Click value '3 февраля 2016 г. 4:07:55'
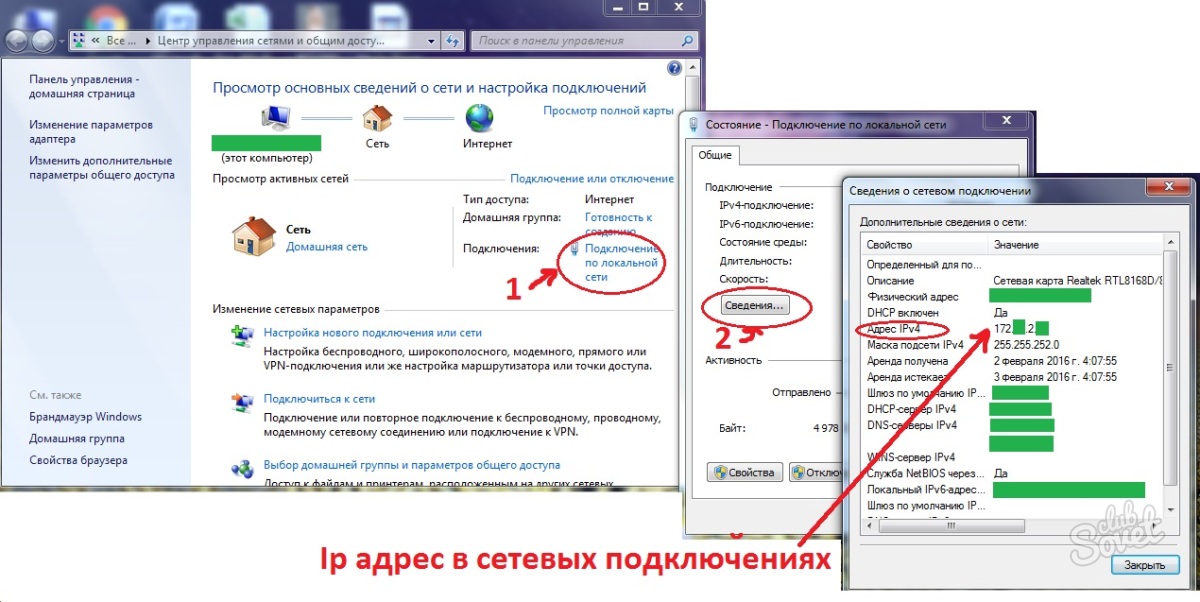This screenshot has height=602, width=1200. [x=1055, y=377]
